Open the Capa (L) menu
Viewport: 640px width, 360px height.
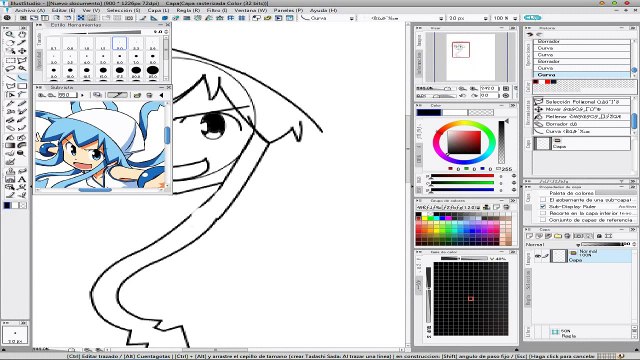[x=158, y=10]
